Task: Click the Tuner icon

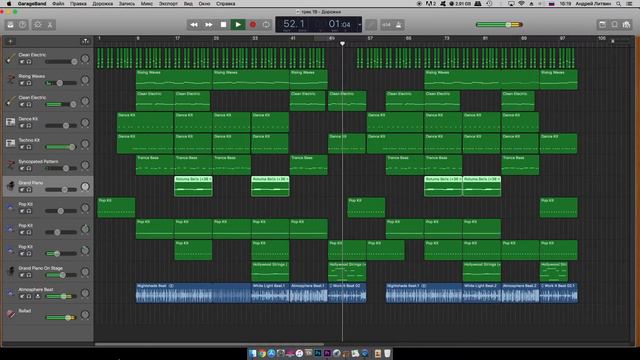Action: 371,24
